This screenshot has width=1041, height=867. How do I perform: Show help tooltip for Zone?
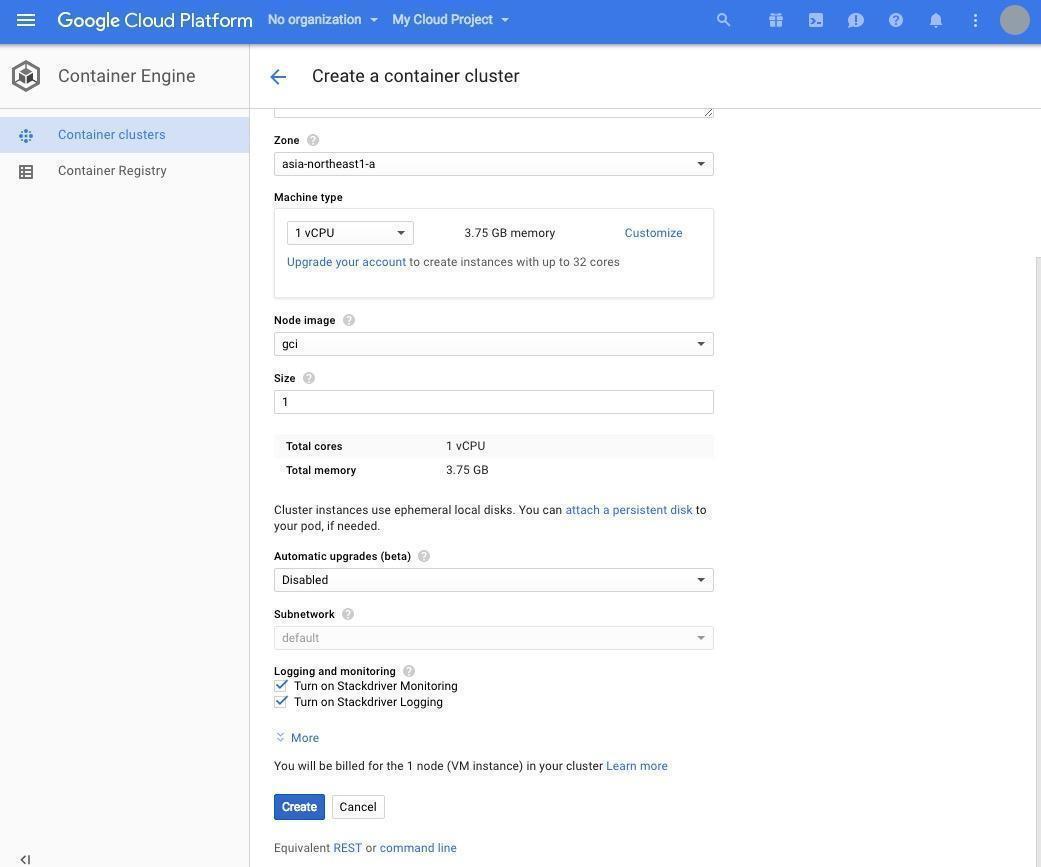pyautogui.click(x=313, y=140)
